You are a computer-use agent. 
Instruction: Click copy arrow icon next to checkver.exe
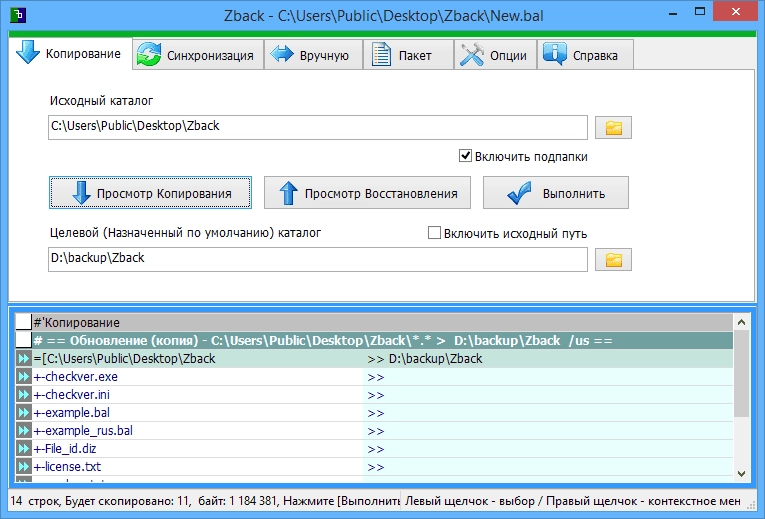[x=23, y=377]
